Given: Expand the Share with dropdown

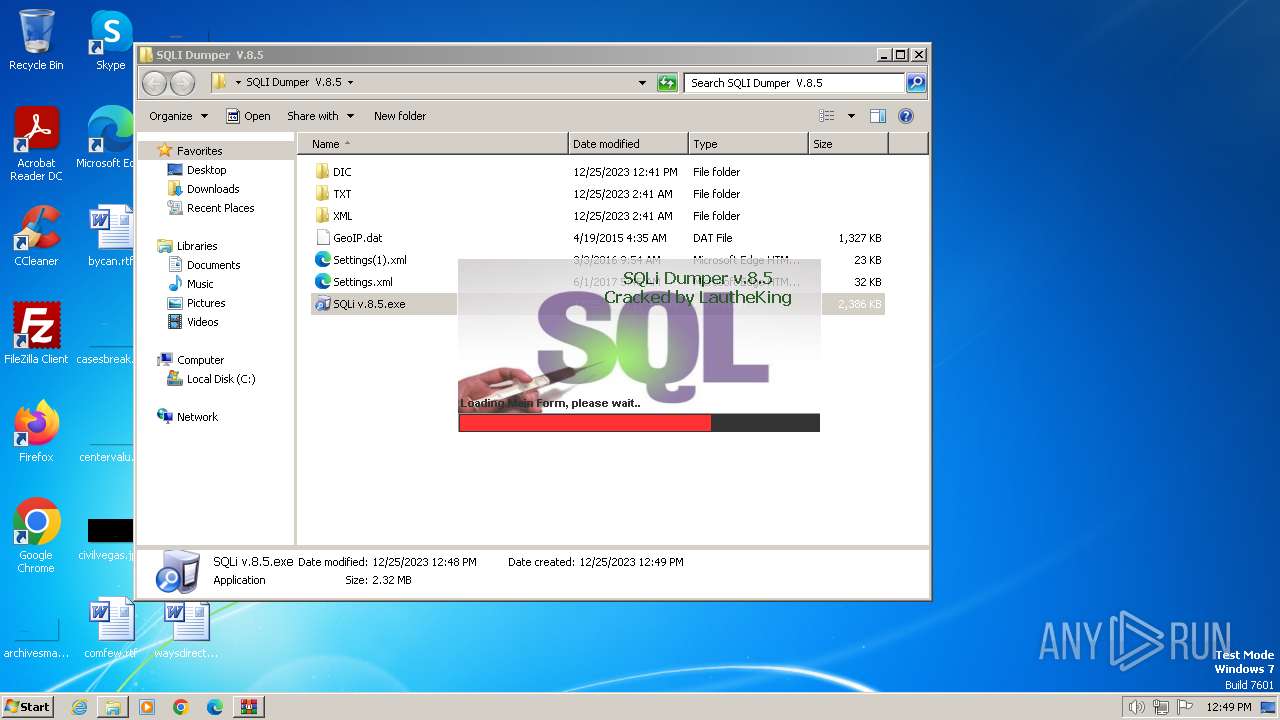Looking at the screenshot, I should click(320, 116).
